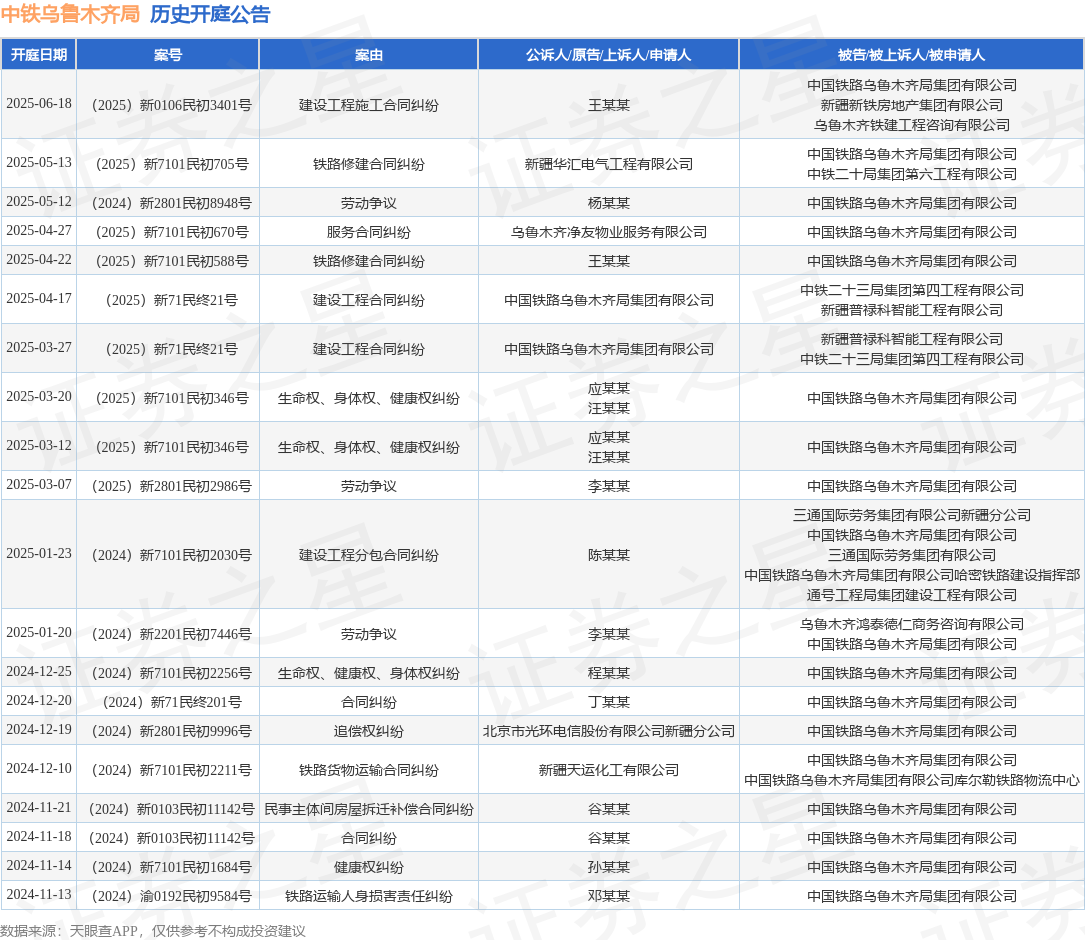
Task: Click the 公诉人/原告/上诉人/申请人 column header
Action: (608, 55)
